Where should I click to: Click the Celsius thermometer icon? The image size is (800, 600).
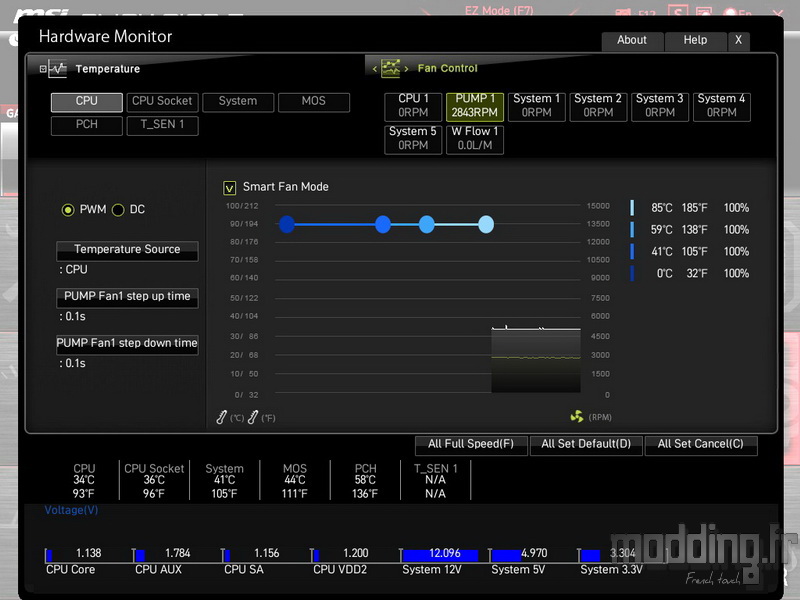pos(221,417)
